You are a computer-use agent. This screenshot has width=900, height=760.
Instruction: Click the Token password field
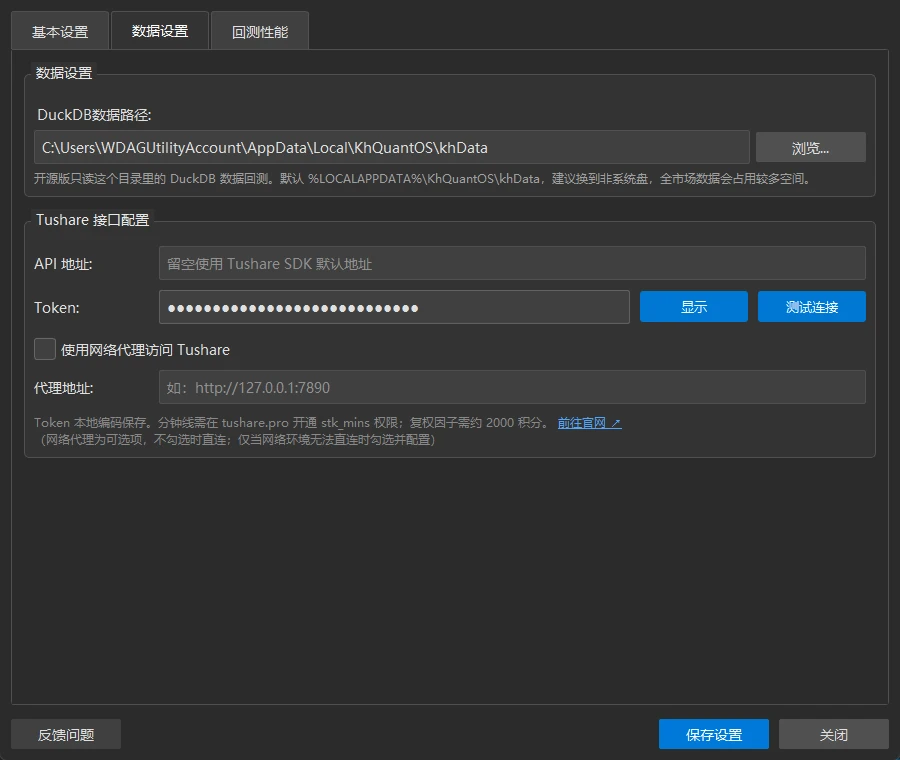[394, 307]
